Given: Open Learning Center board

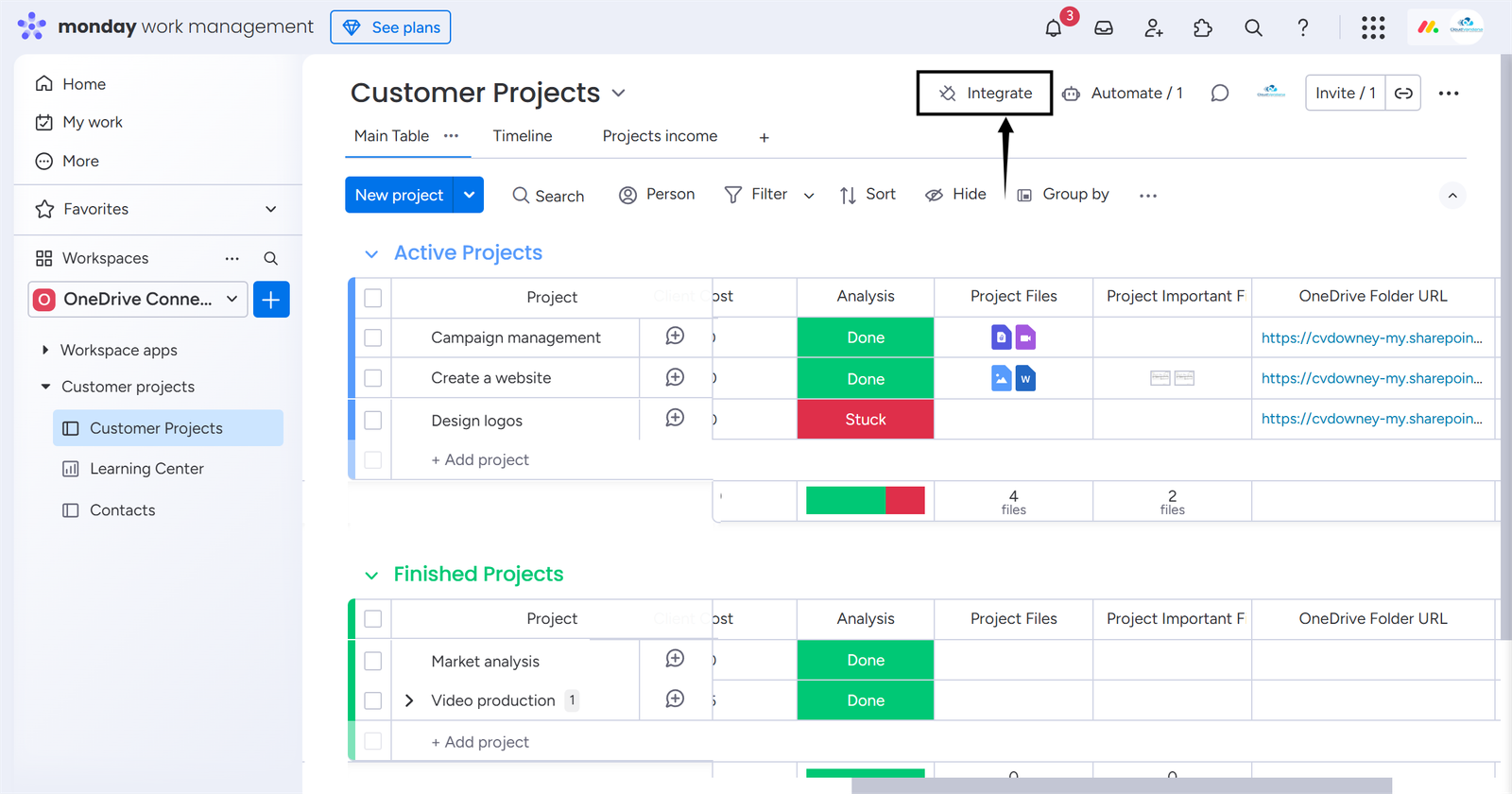Looking at the screenshot, I should tap(146, 469).
